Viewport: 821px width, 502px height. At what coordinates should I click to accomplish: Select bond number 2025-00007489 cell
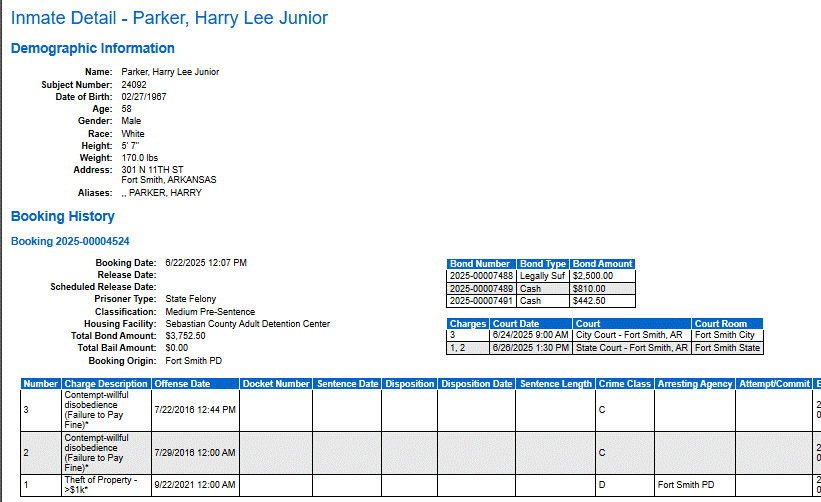481,288
